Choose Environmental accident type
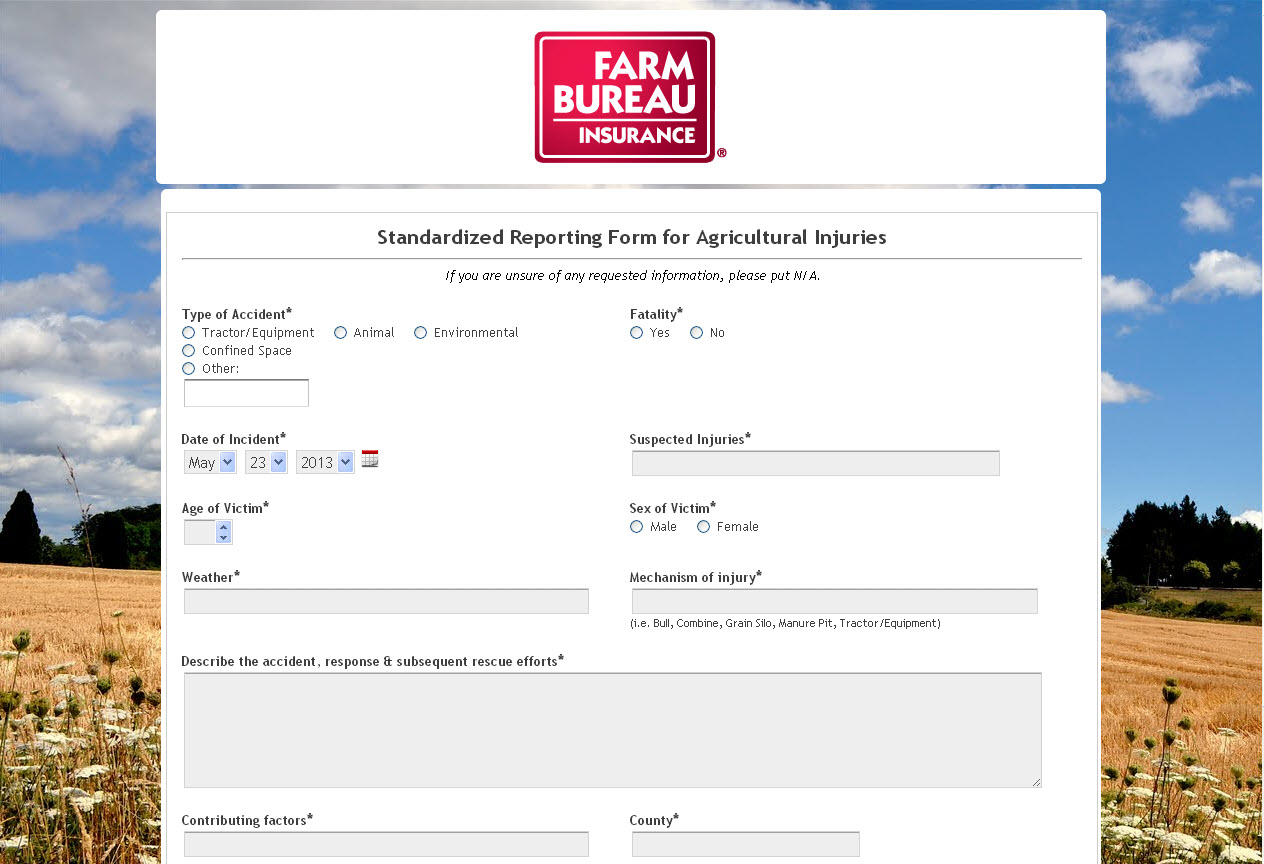Viewport: 1264px width, 864px height. click(421, 333)
